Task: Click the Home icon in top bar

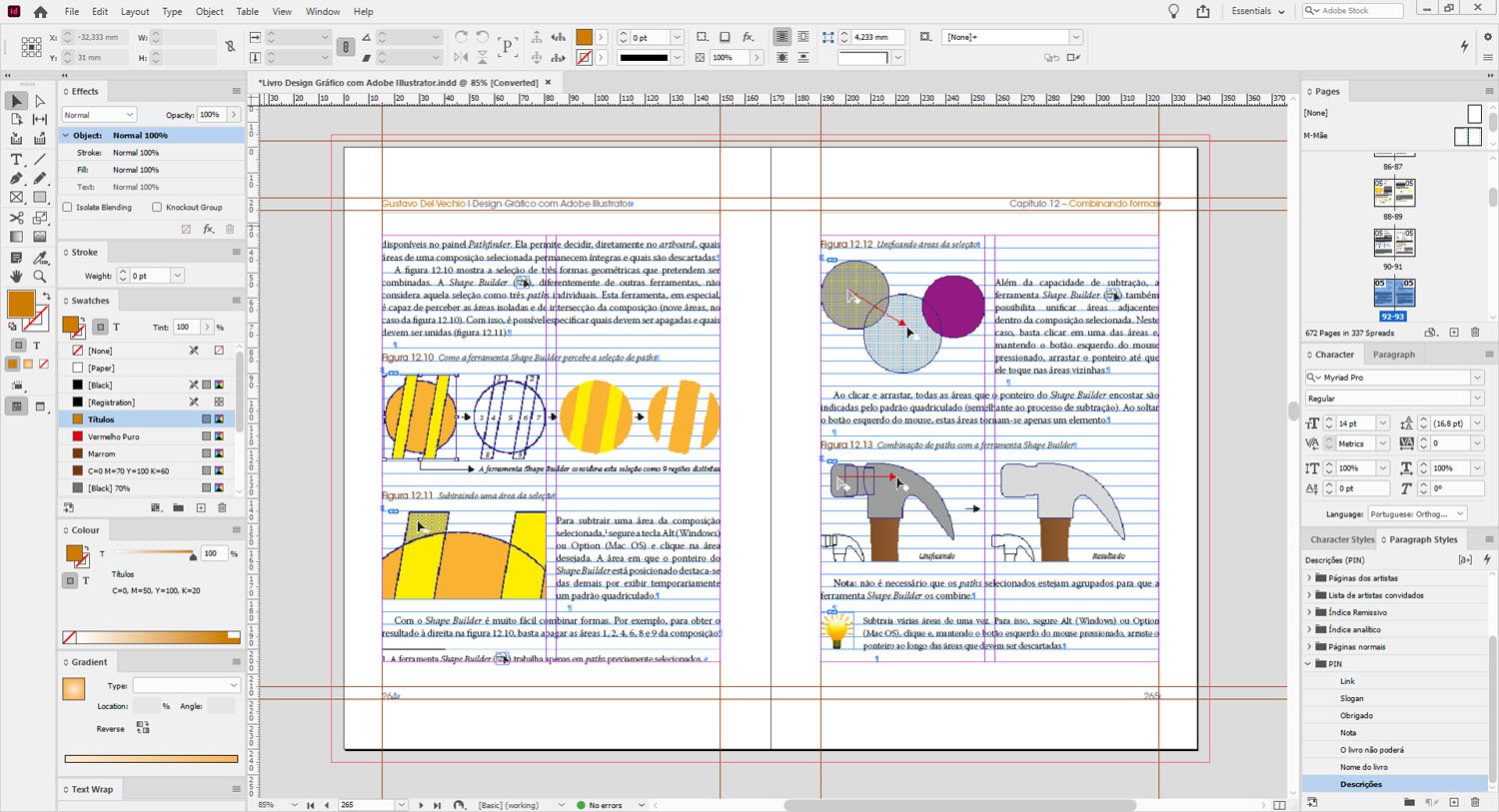Action: coord(40,12)
